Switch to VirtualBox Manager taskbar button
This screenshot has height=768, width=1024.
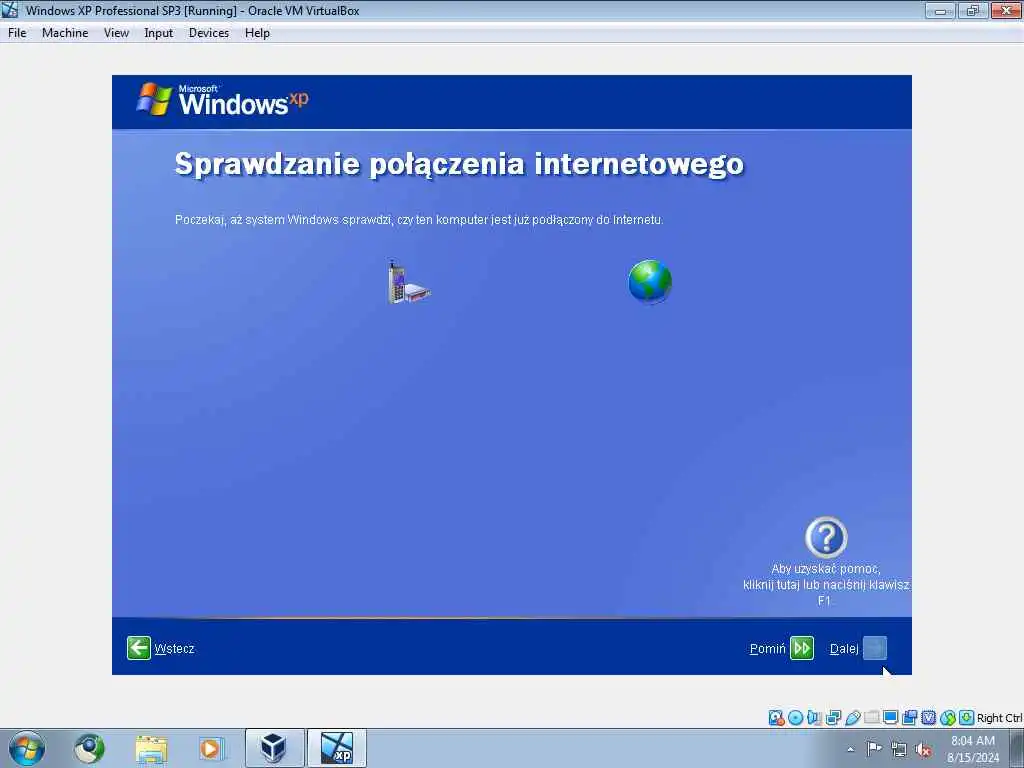274,748
